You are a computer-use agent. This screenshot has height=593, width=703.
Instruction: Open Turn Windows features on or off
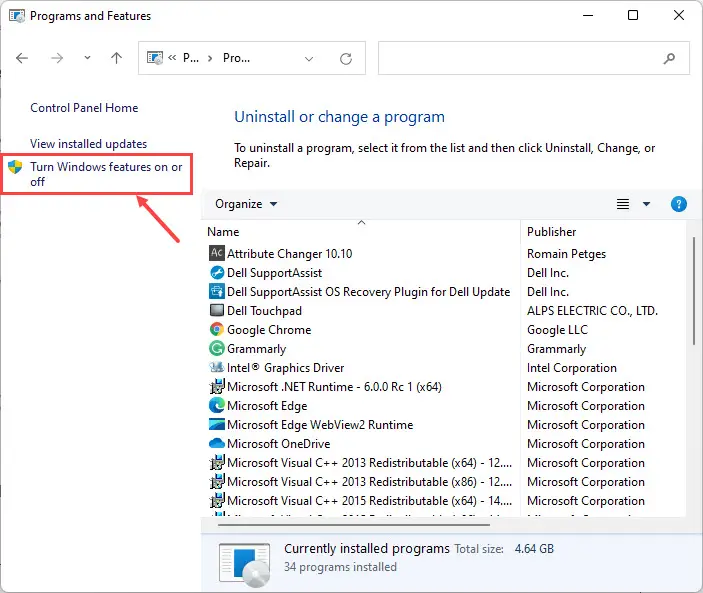(106, 174)
